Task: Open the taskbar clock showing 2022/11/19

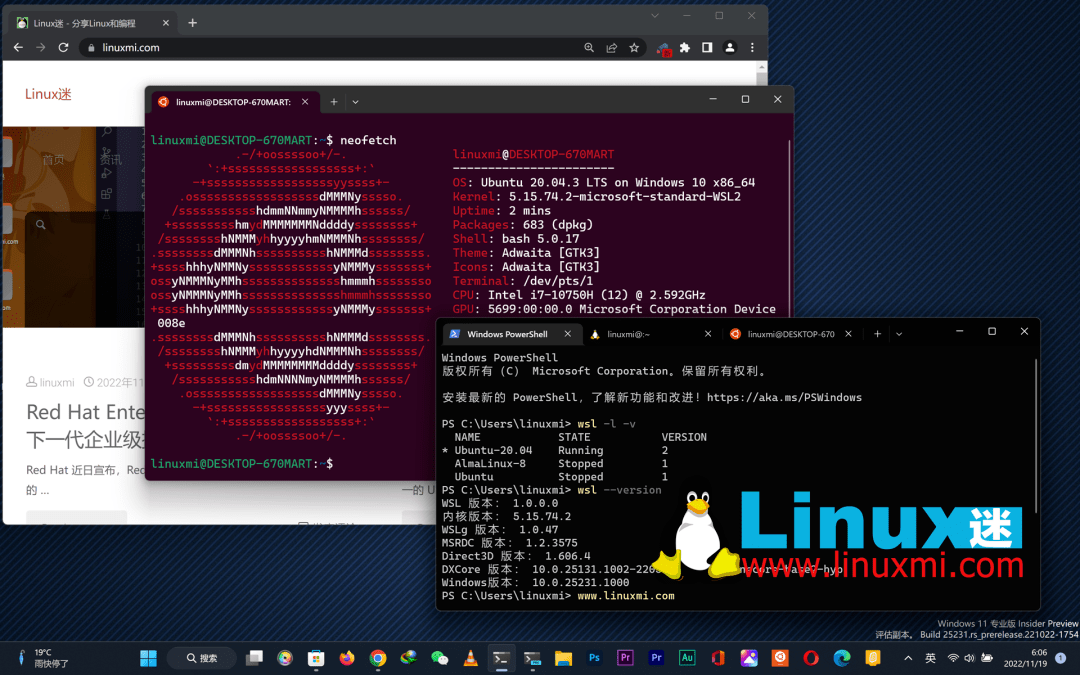Action: [x=1025, y=658]
